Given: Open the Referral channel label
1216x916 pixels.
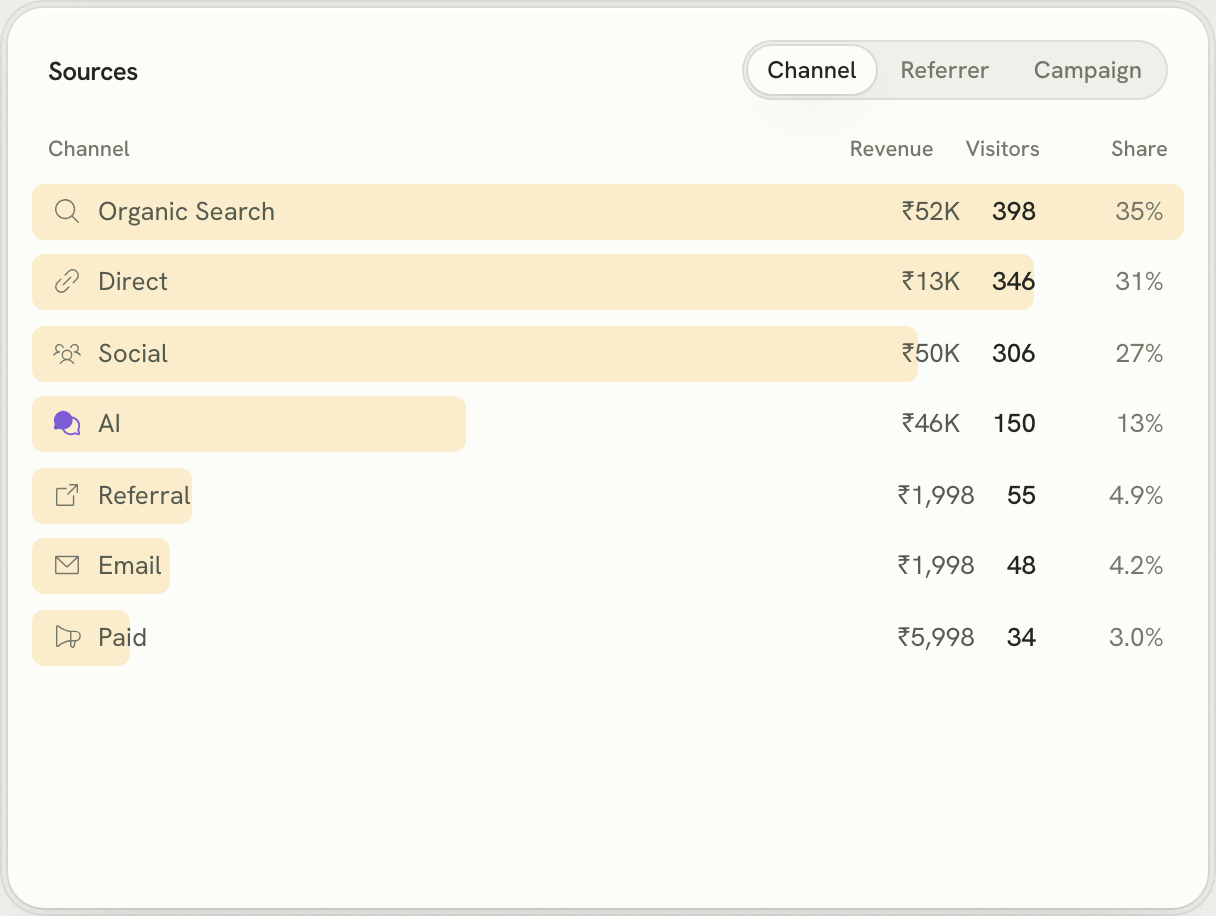Looking at the screenshot, I should tap(144, 495).
